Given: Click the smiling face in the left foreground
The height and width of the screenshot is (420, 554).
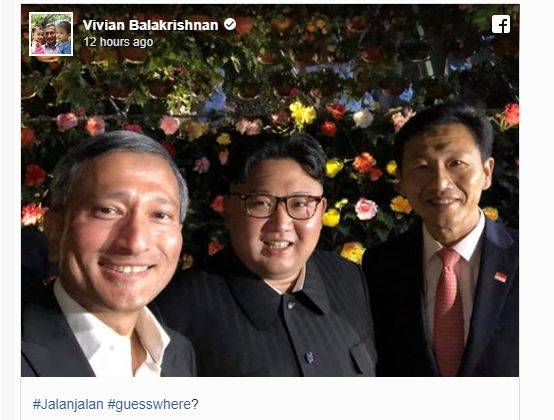Looking at the screenshot, I should [118, 226].
